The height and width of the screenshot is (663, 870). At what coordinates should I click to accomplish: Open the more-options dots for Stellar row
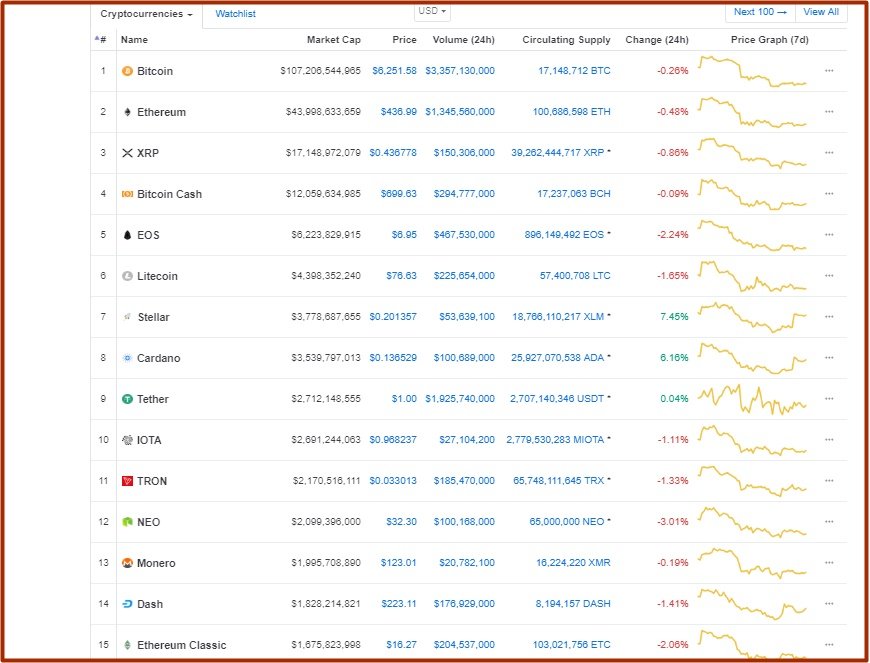[829, 317]
